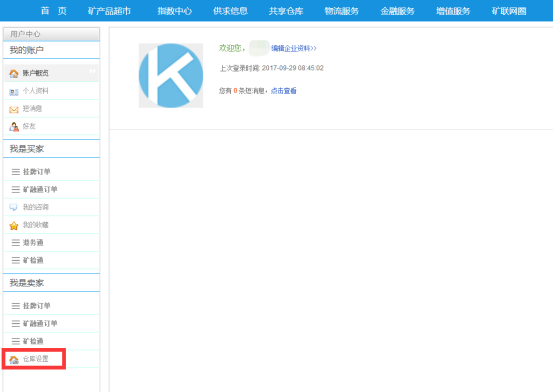Open 矿融通订单 in the buyer section

click(40, 189)
